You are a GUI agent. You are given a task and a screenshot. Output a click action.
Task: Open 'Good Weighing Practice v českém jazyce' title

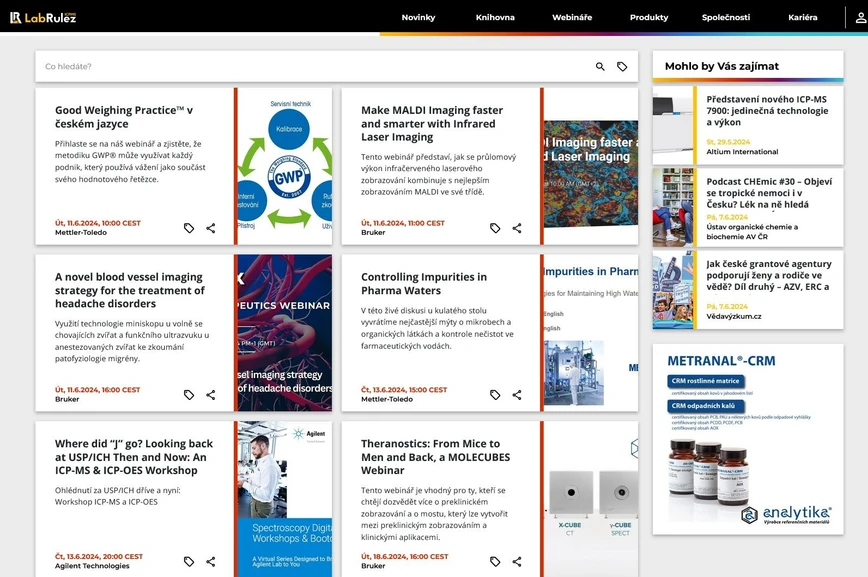[x=124, y=117]
